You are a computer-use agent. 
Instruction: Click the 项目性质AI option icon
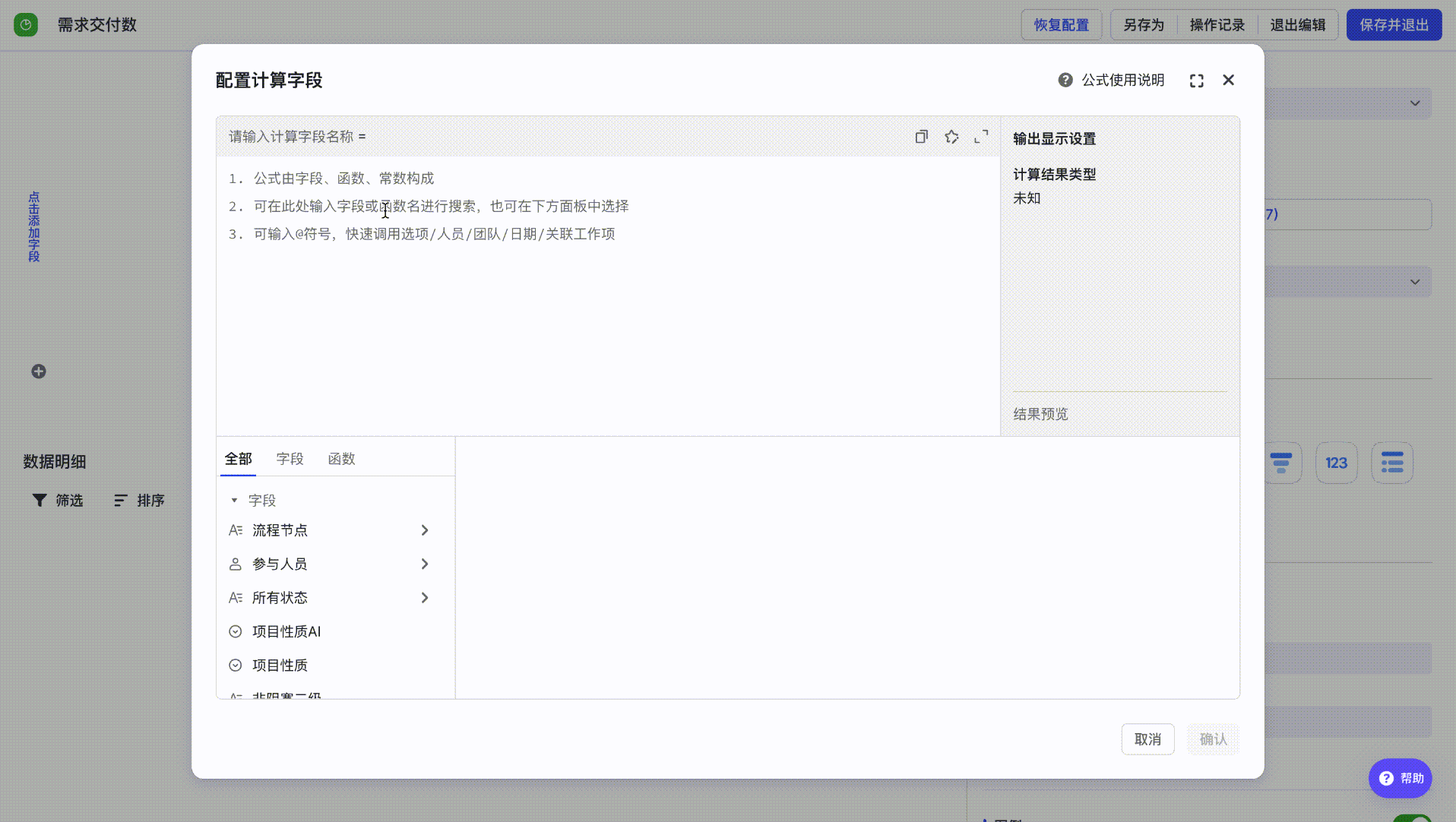pos(236,631)
